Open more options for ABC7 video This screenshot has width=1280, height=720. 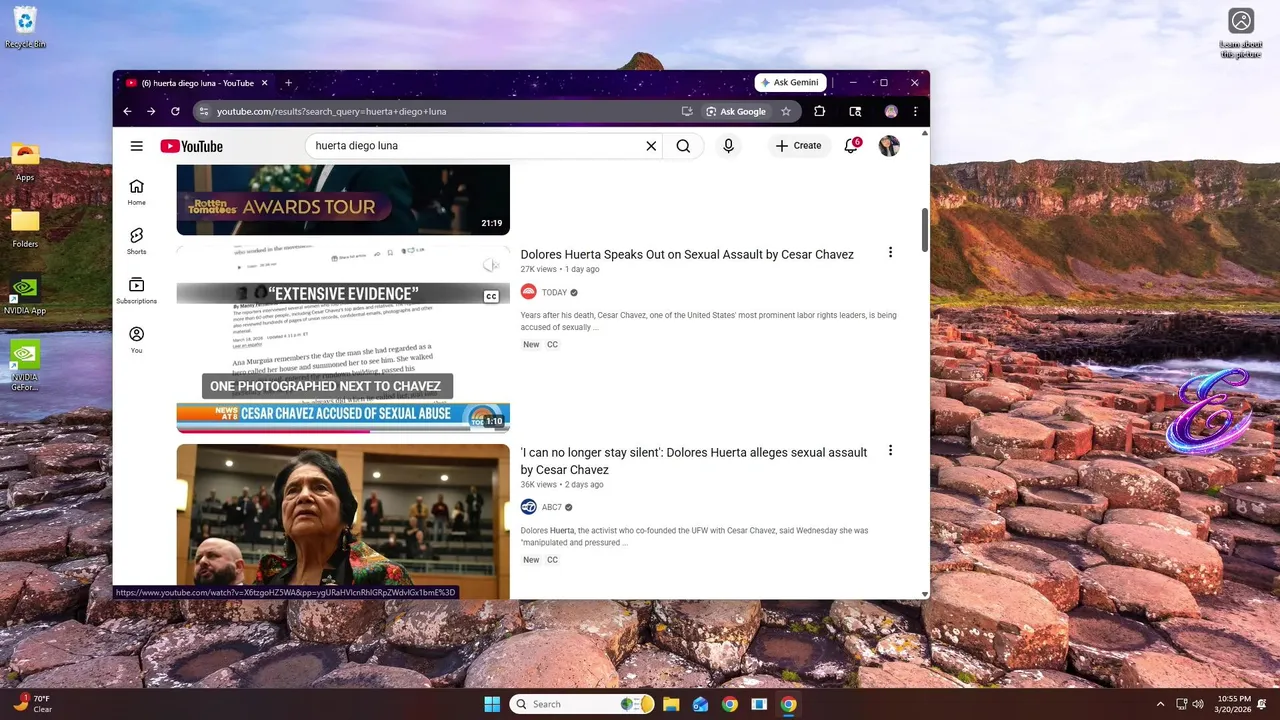[890, 451]
